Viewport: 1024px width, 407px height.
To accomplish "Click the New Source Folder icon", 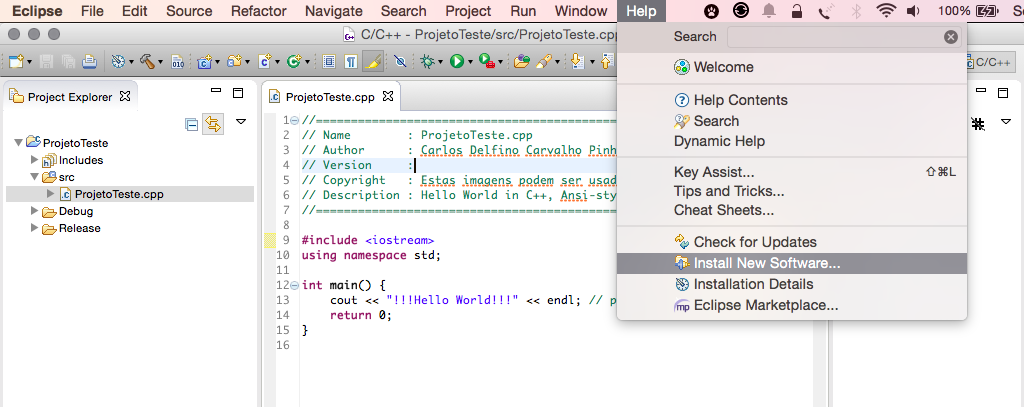I will tap(234, 61).
